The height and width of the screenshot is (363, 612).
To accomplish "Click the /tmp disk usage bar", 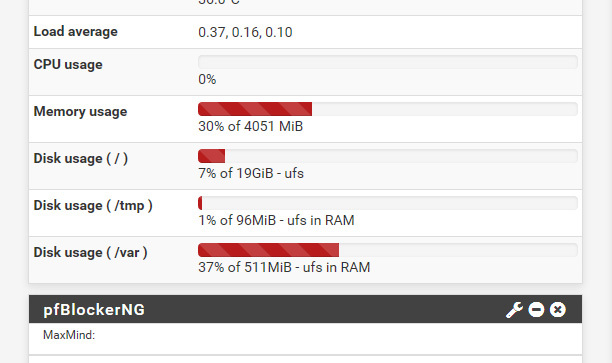I will pyautogui.click(x=388, y=203).
